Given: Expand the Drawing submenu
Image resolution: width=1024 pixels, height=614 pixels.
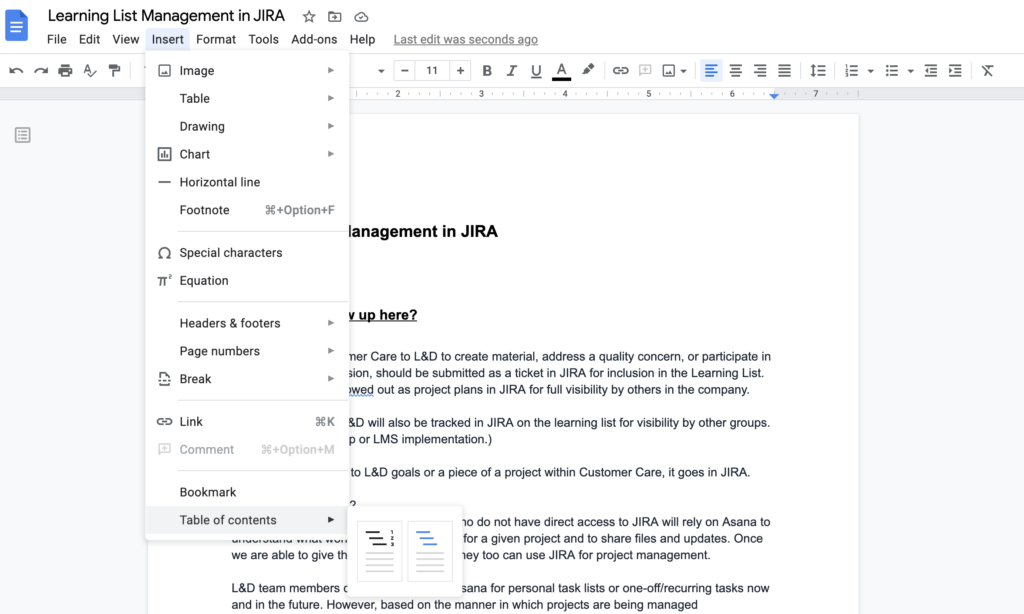Looking at the screenshot, I should tap(247, 126).
